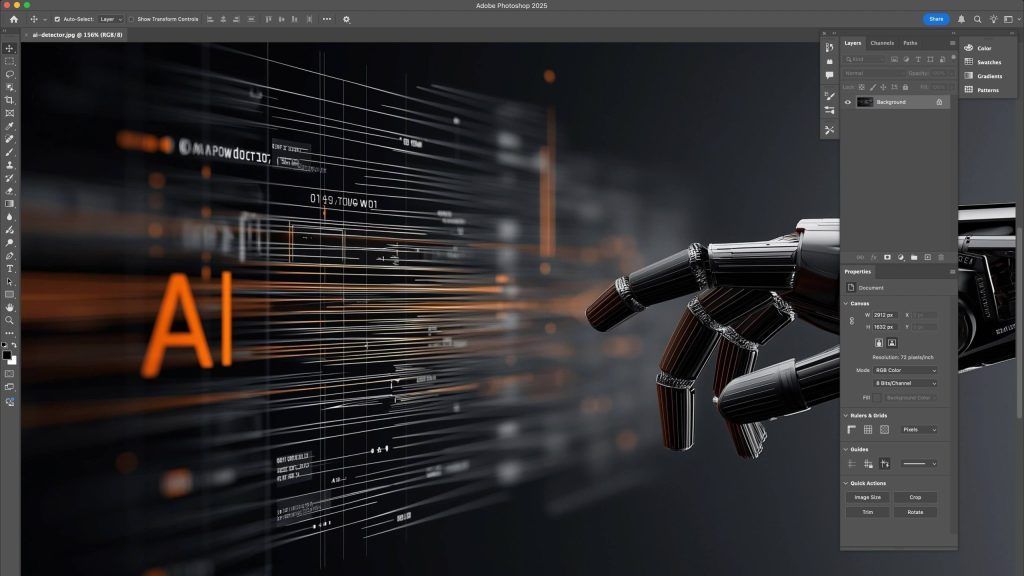Select the Brush tool
This screenshot has width=1024, height=576.
8,151
